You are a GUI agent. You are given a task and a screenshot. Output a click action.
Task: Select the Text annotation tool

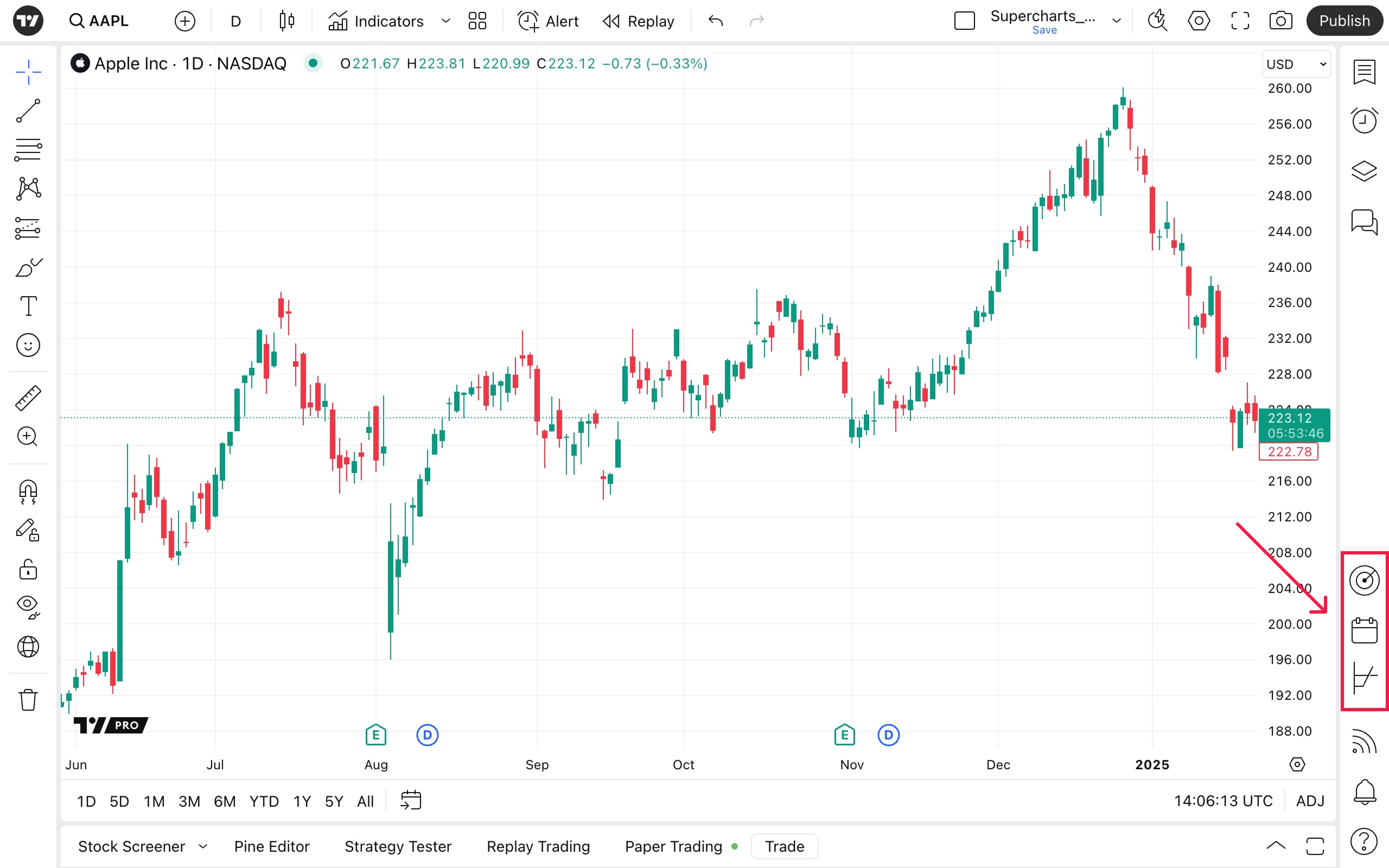click(x=28, y=306)
